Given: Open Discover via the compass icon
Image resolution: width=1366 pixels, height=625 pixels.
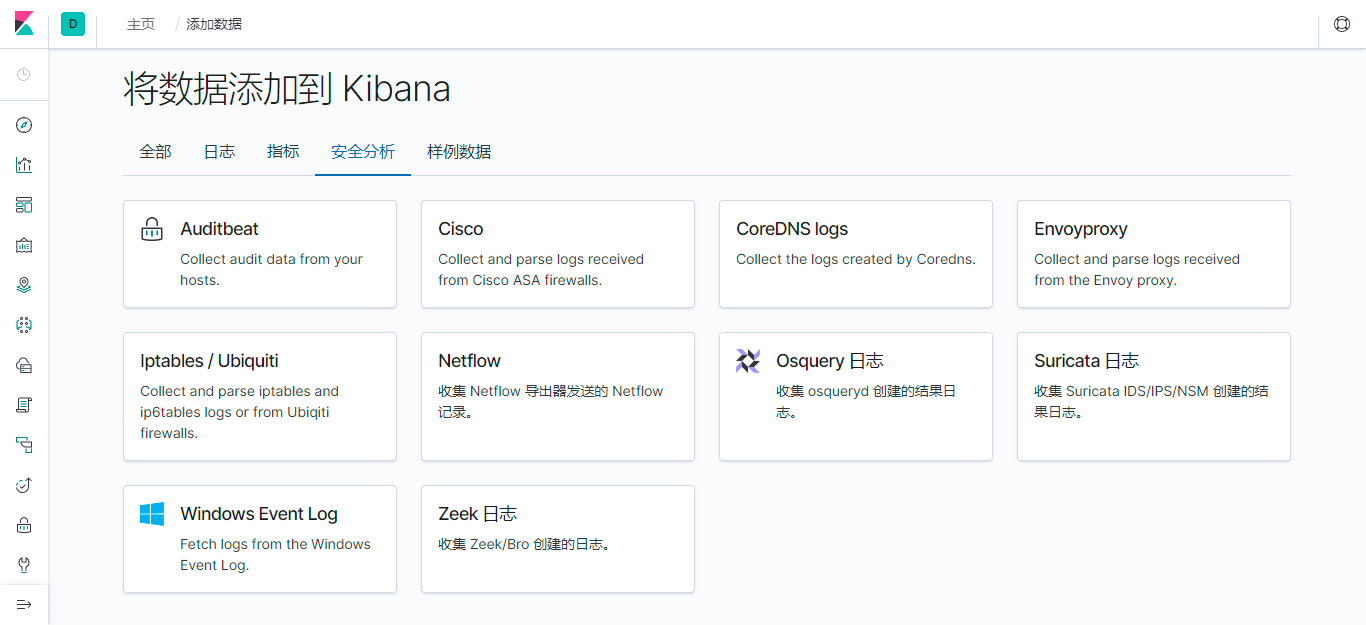Looking at the screenshot, I should pos(25,125).
